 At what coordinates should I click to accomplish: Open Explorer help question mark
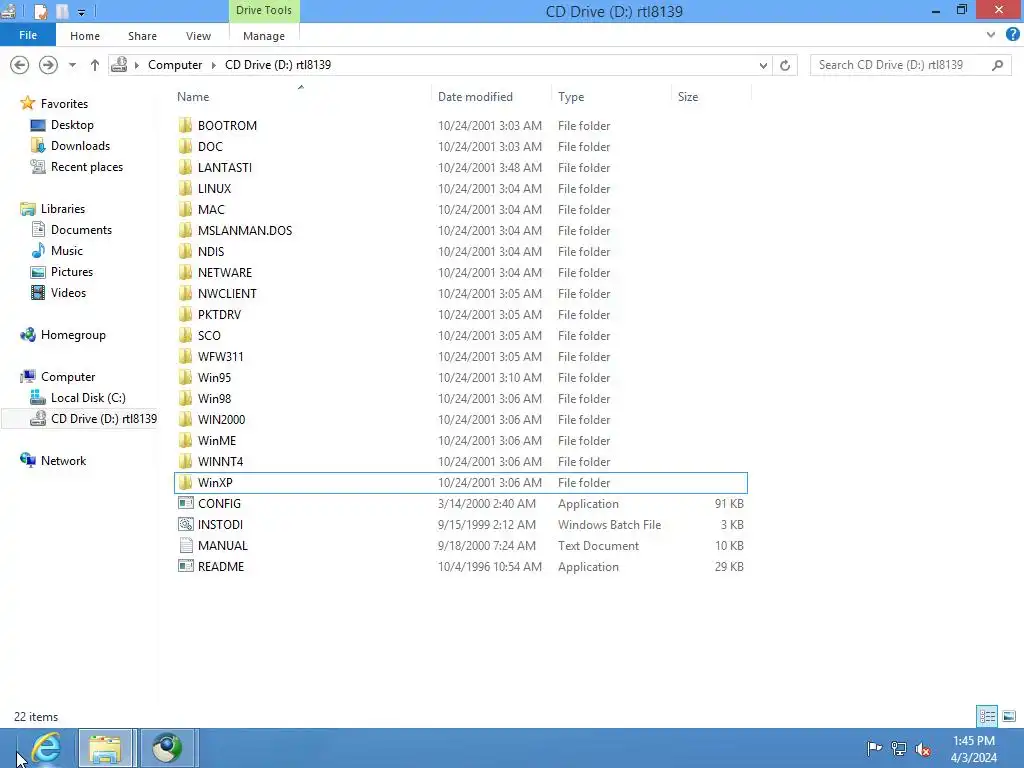[x=1012, y=35]
